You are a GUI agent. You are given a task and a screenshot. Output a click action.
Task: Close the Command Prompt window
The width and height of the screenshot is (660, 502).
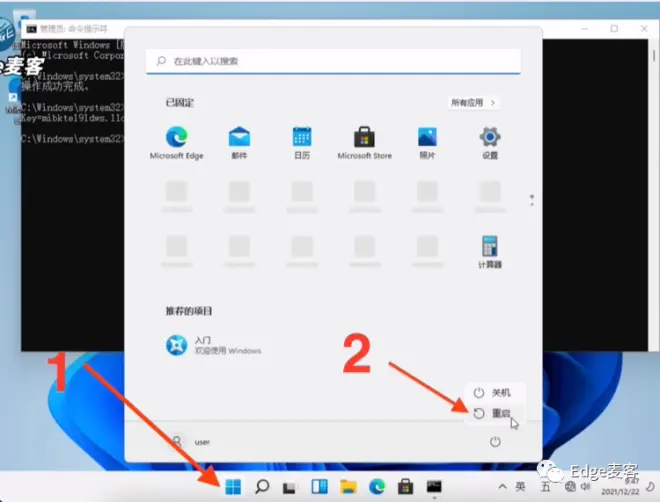click(x=644, y=29)
